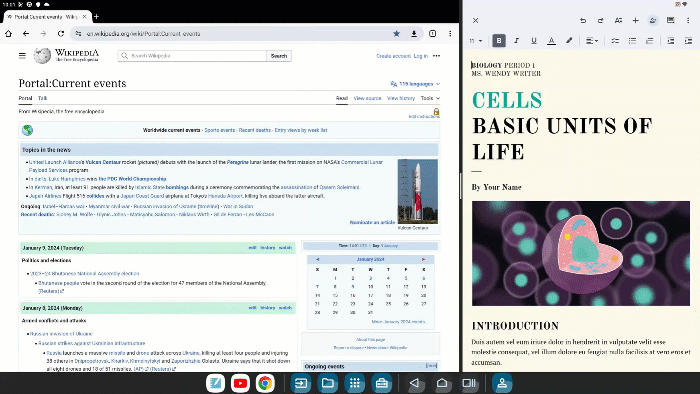
Task: Open Chrome downloads with the download icon
Action: (x=414, y=33)
